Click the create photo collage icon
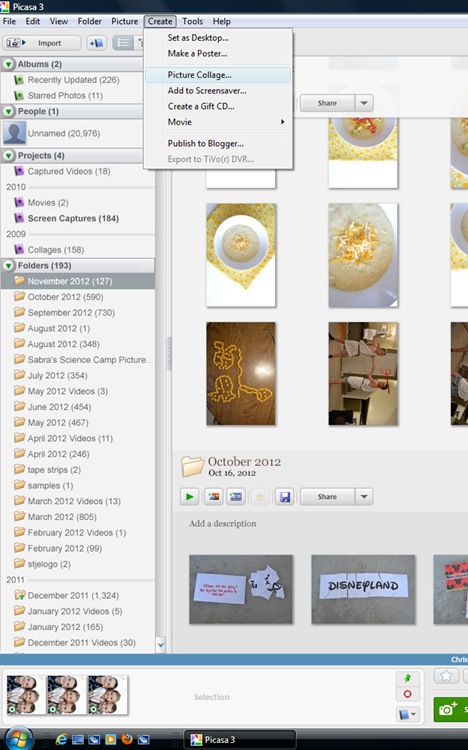The width and height of the screenshot is (468, 750). pyautogui.click(x=214, y=496)
